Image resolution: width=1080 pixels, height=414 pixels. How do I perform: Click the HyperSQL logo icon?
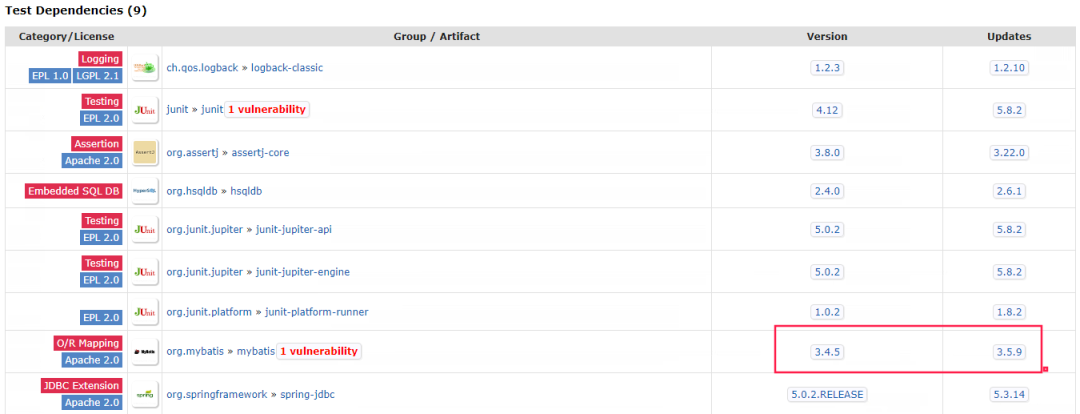[x=144, y=190]
